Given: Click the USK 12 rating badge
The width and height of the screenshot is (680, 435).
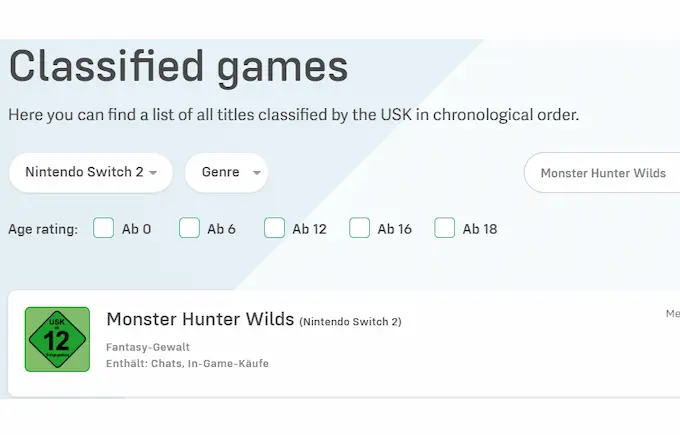Looking at the screenshot, I should [57, 339].
